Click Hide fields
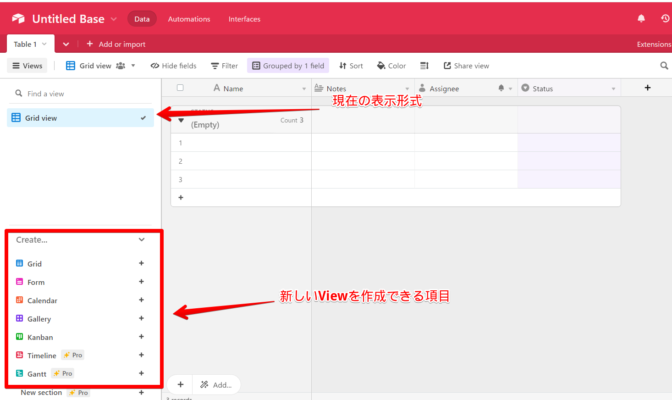Screen dimensions: 672x400 pos(173,66)
